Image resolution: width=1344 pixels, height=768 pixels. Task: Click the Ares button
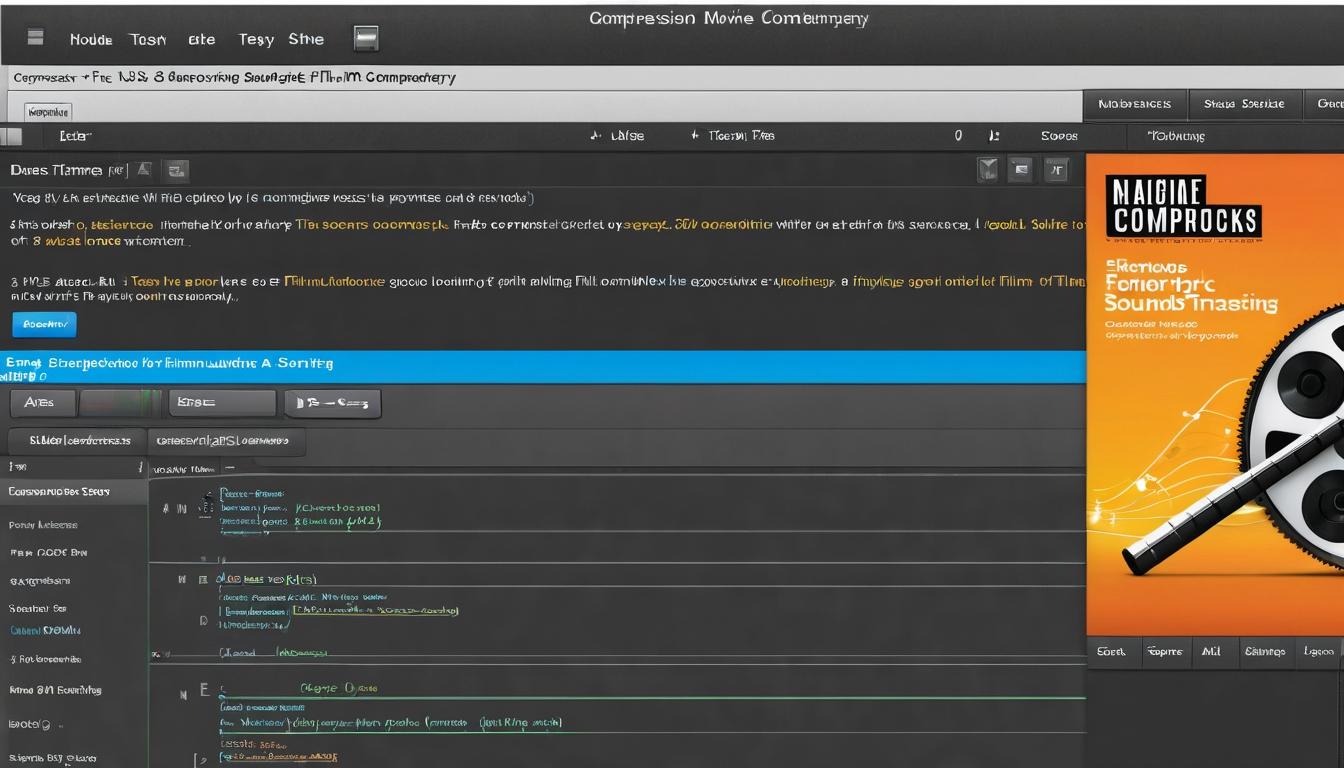[43, 403]
